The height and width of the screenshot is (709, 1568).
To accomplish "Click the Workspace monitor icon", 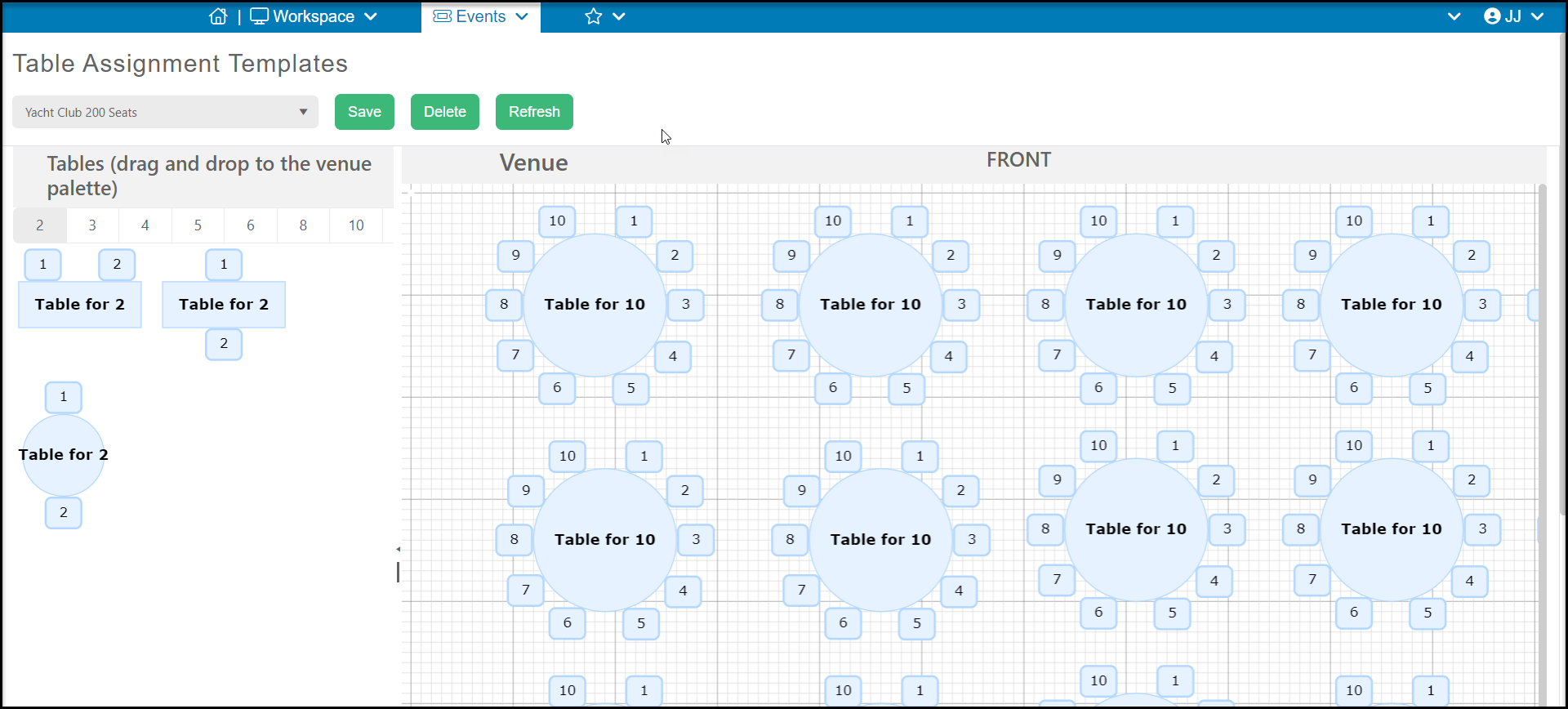I will coord(259,16).
